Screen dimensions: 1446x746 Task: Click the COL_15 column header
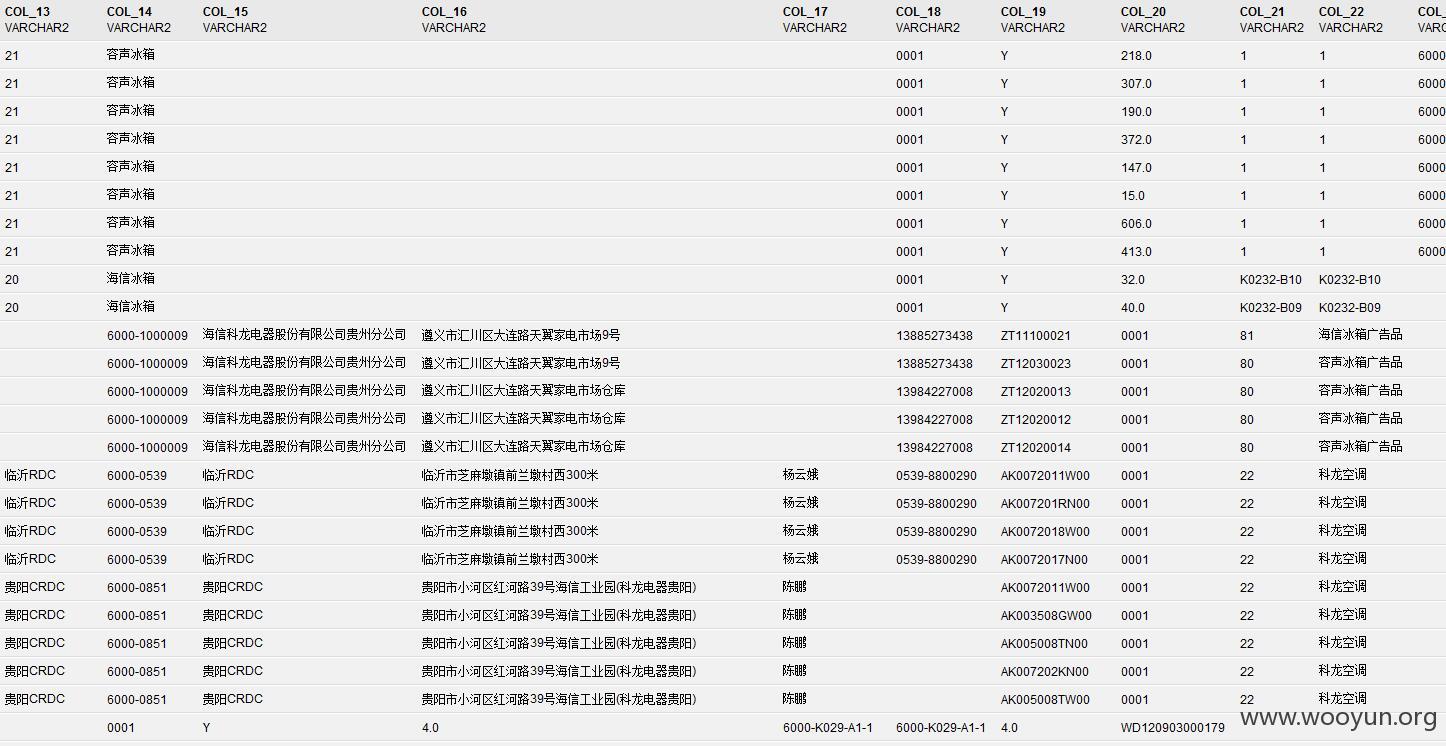pos(226,12)
